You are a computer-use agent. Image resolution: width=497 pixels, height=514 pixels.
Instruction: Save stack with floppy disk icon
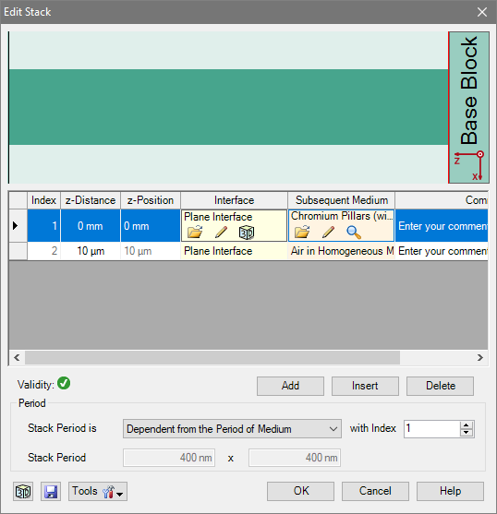click(51, 491)
